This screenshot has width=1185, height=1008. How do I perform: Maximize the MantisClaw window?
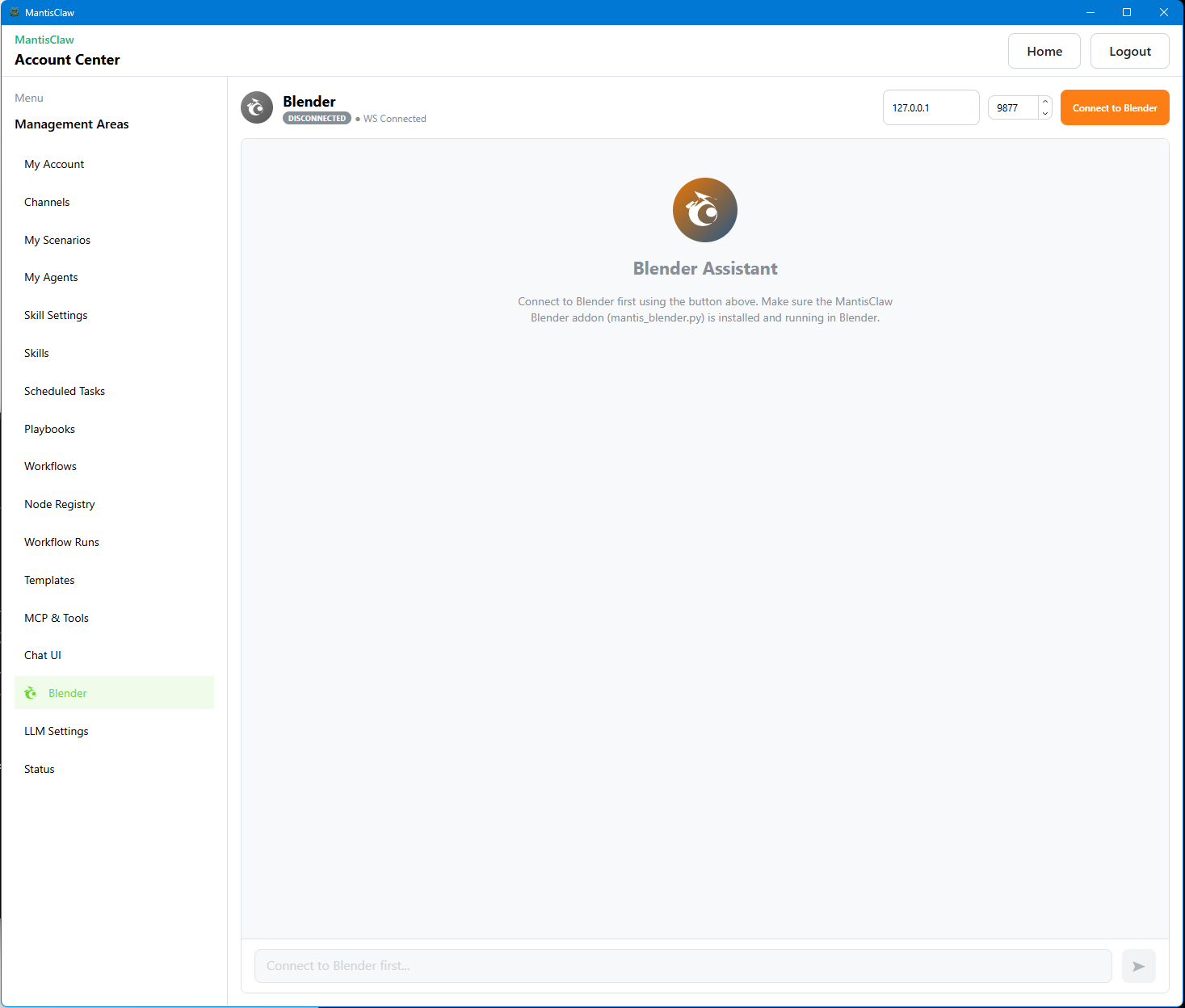click(x=1126, y=12)
